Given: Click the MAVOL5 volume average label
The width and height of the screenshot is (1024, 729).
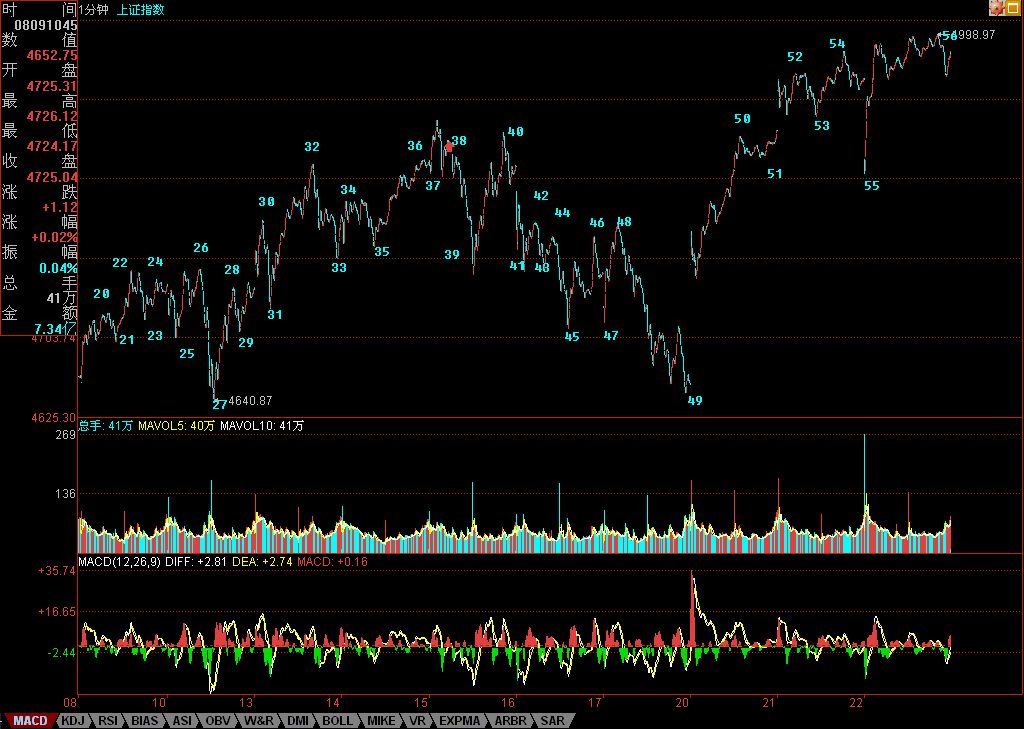Looking at the screenshot, I should pyautogui.click(x=162, y=426).
